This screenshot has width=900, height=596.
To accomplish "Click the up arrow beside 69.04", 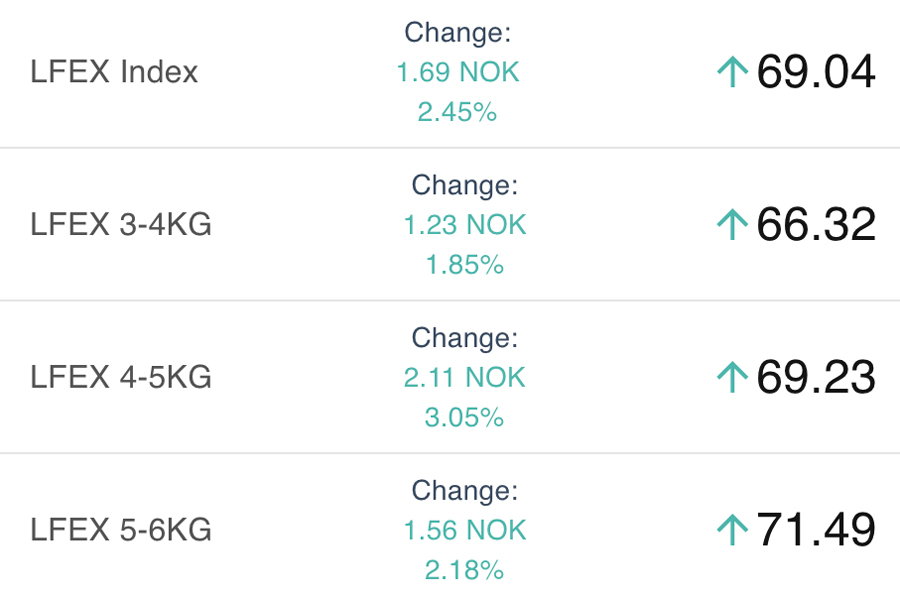I will (x=733, y=72).
